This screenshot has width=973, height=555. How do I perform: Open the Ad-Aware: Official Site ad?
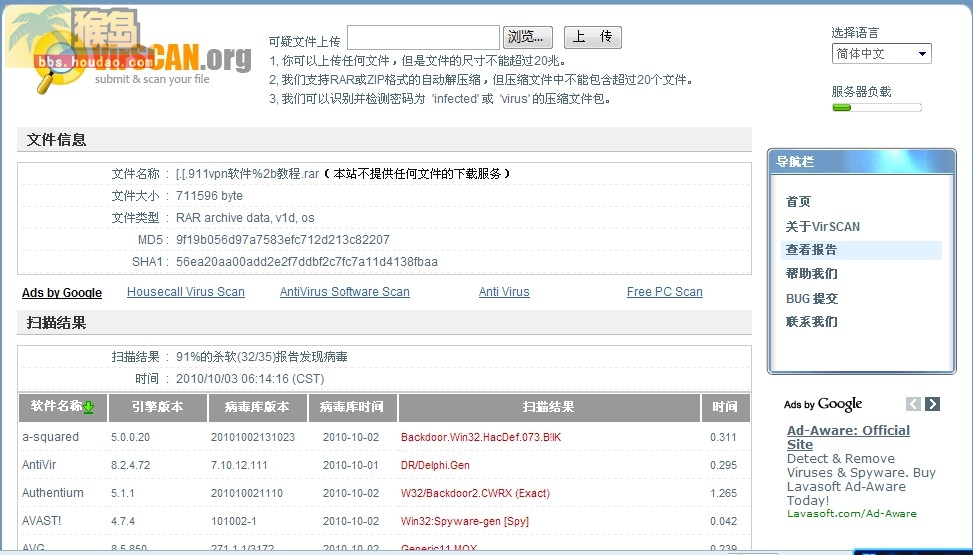point(848,437)
